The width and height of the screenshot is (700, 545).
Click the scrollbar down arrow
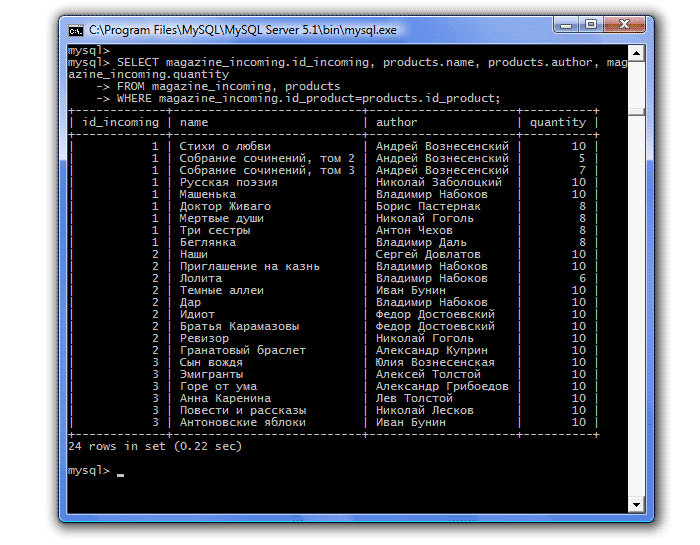pos(637,503)
